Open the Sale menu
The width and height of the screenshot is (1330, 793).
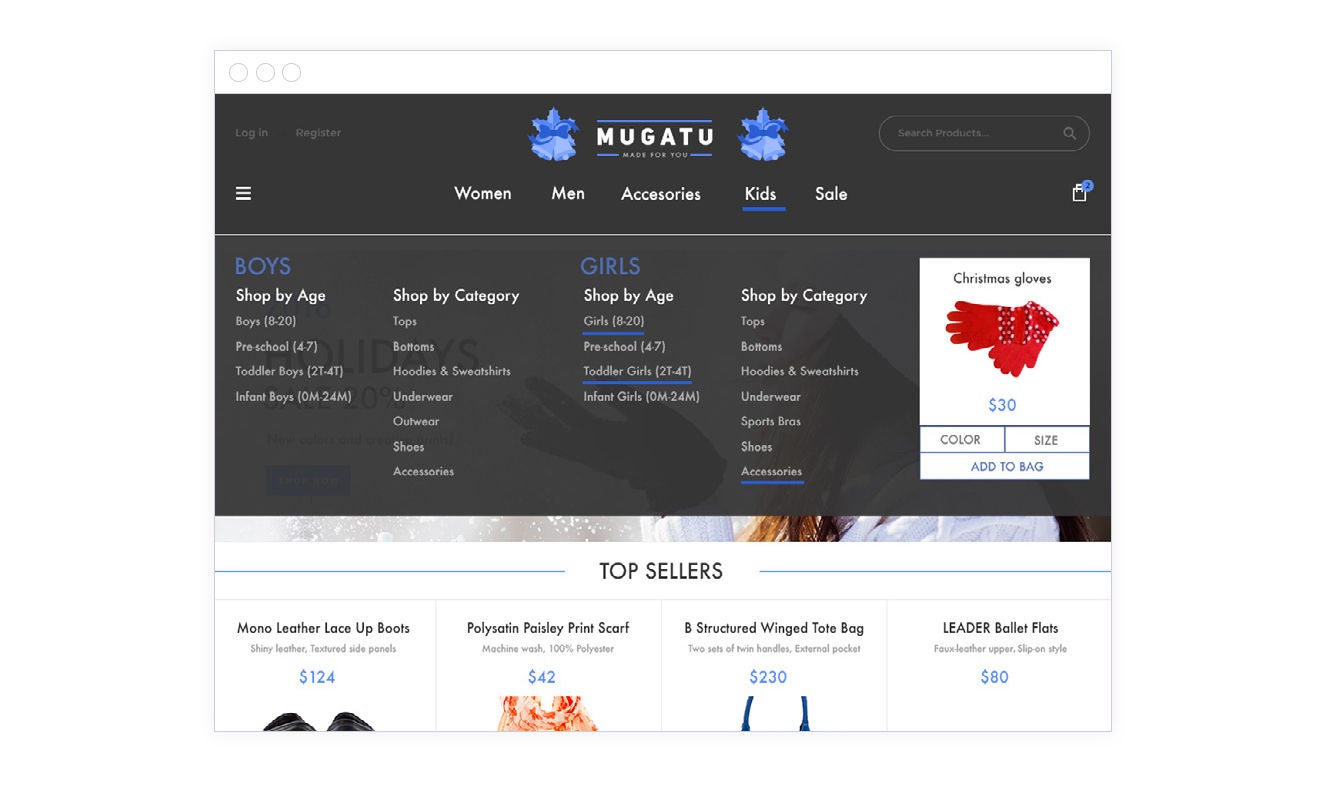coord(831,194)
